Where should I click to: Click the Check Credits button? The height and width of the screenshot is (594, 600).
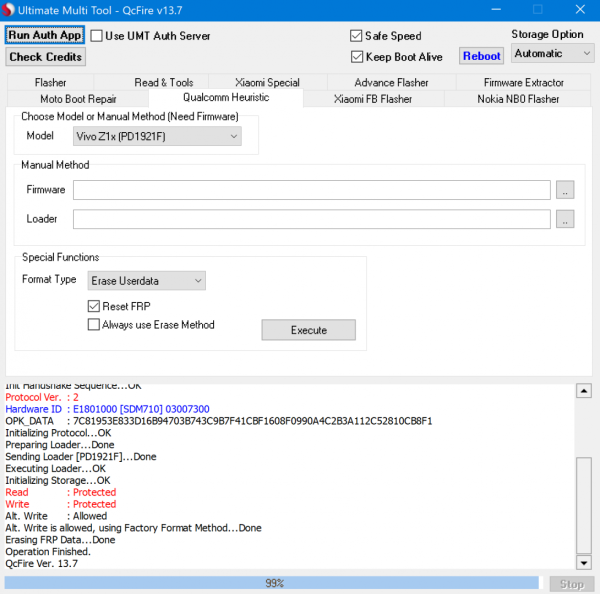[46, 57]
